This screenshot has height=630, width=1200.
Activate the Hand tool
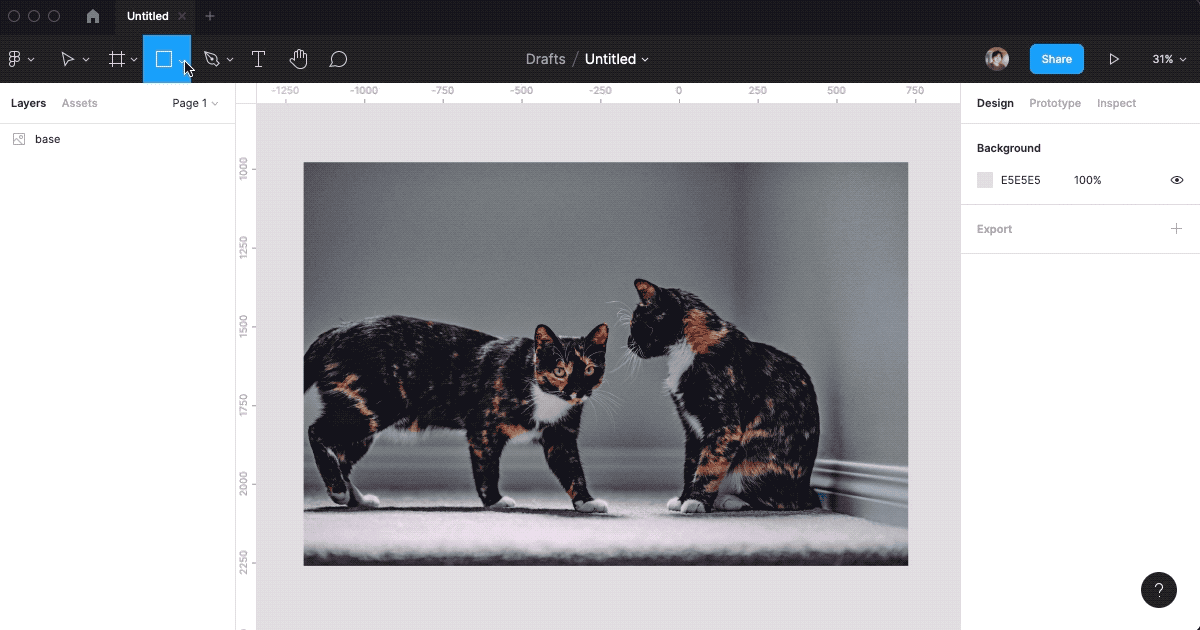click(298, 59)
